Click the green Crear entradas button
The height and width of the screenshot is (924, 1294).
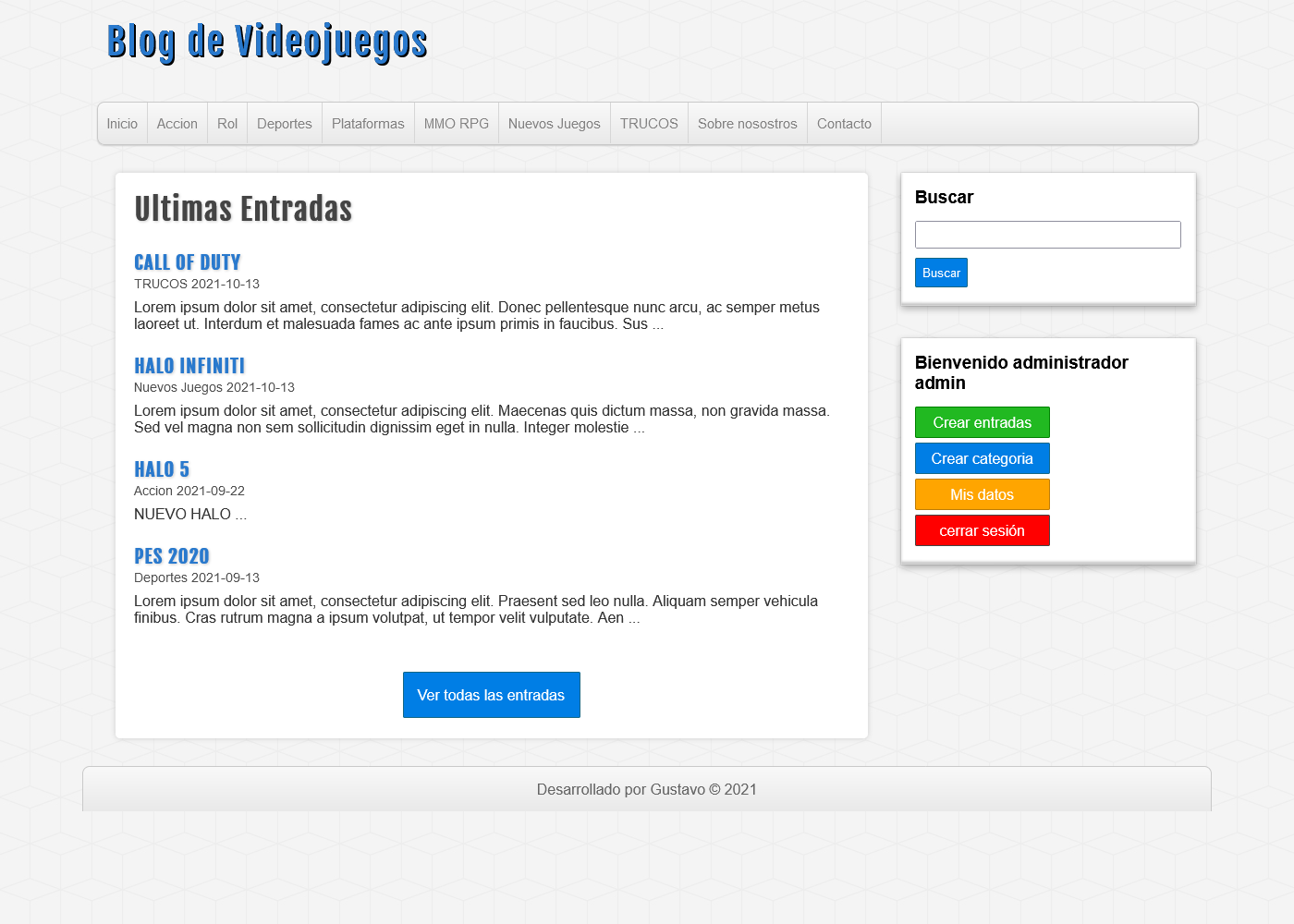point(983,422)
